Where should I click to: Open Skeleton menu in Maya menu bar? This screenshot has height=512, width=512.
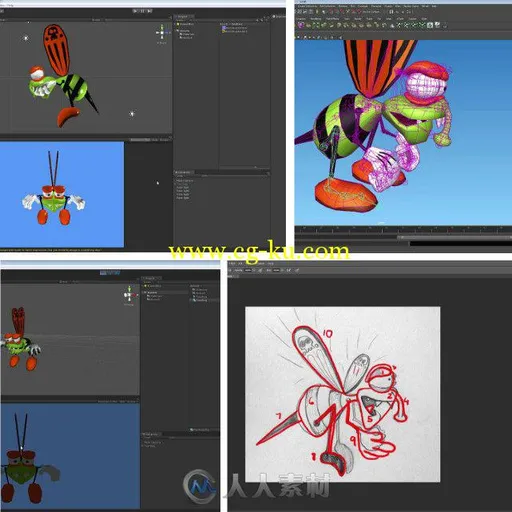coord(343,6)
